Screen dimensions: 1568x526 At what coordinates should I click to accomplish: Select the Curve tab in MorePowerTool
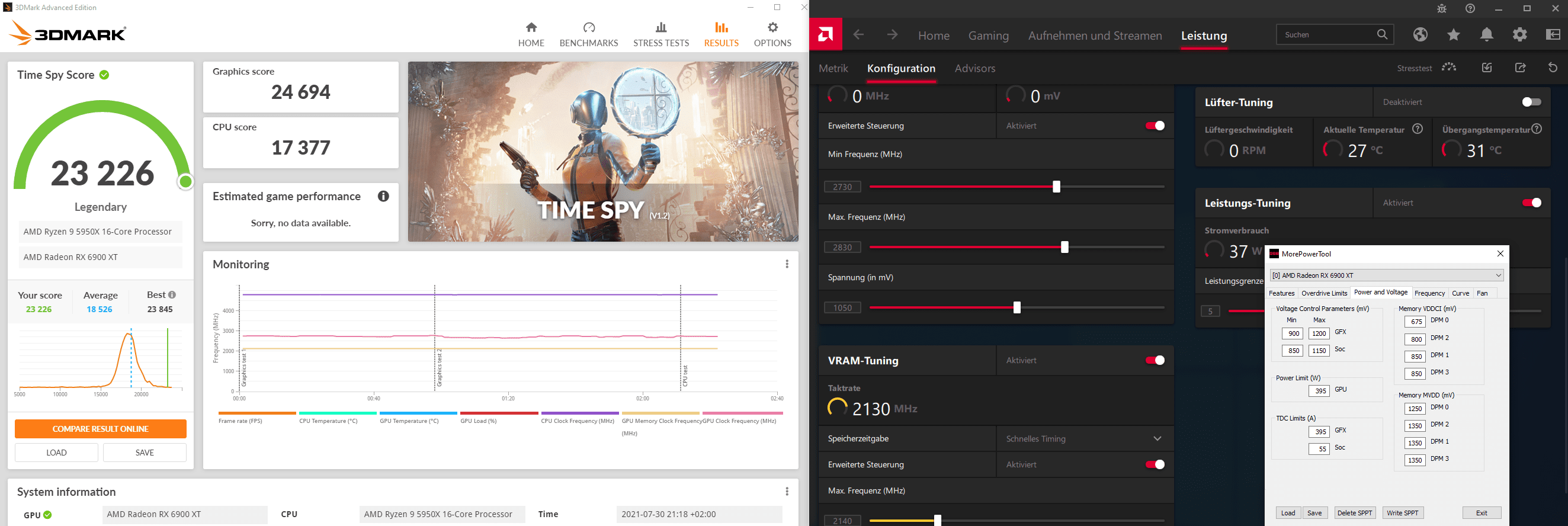coord(1460,293)
